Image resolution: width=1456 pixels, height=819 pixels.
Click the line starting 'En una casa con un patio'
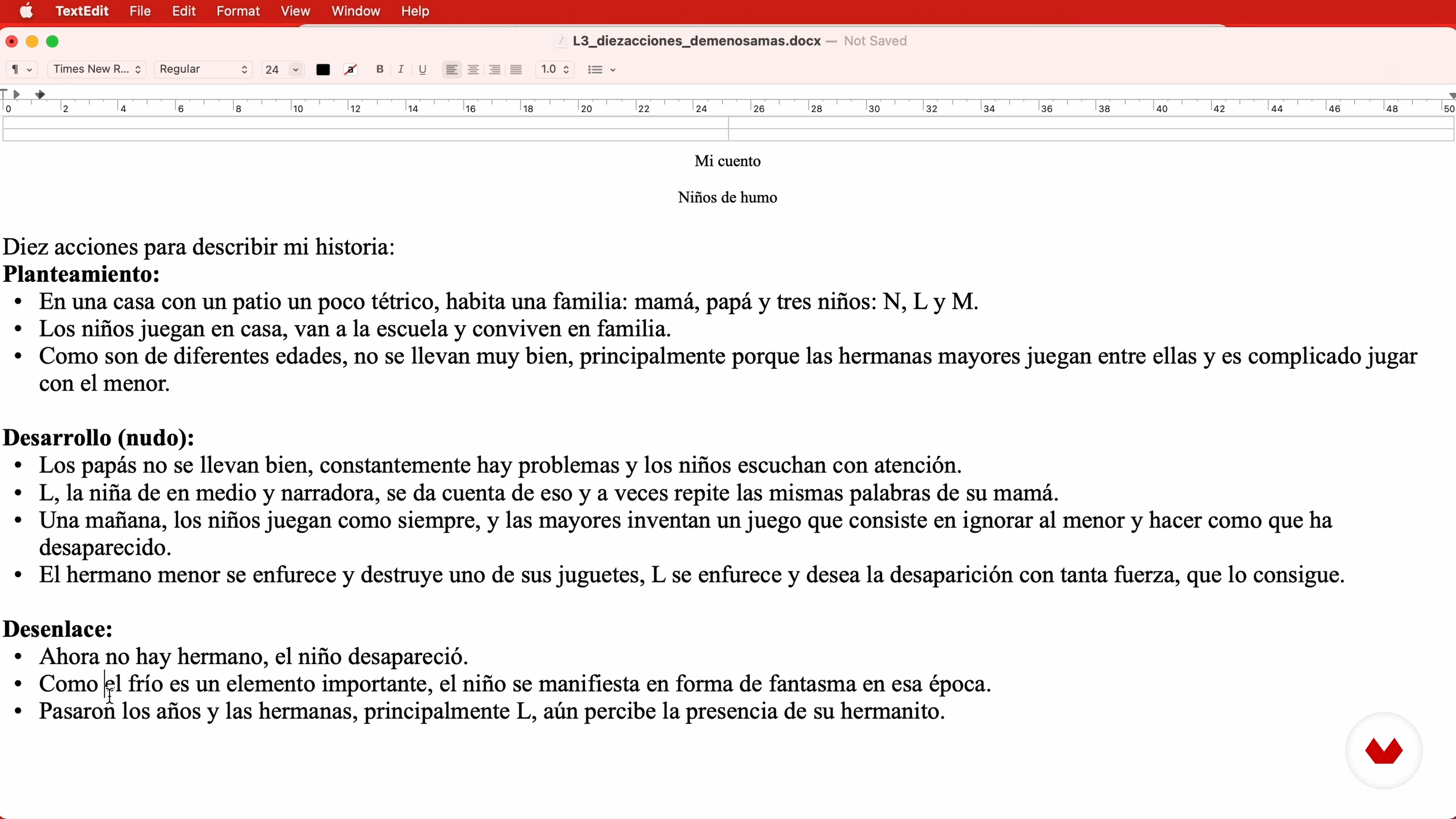coord(509,302)
